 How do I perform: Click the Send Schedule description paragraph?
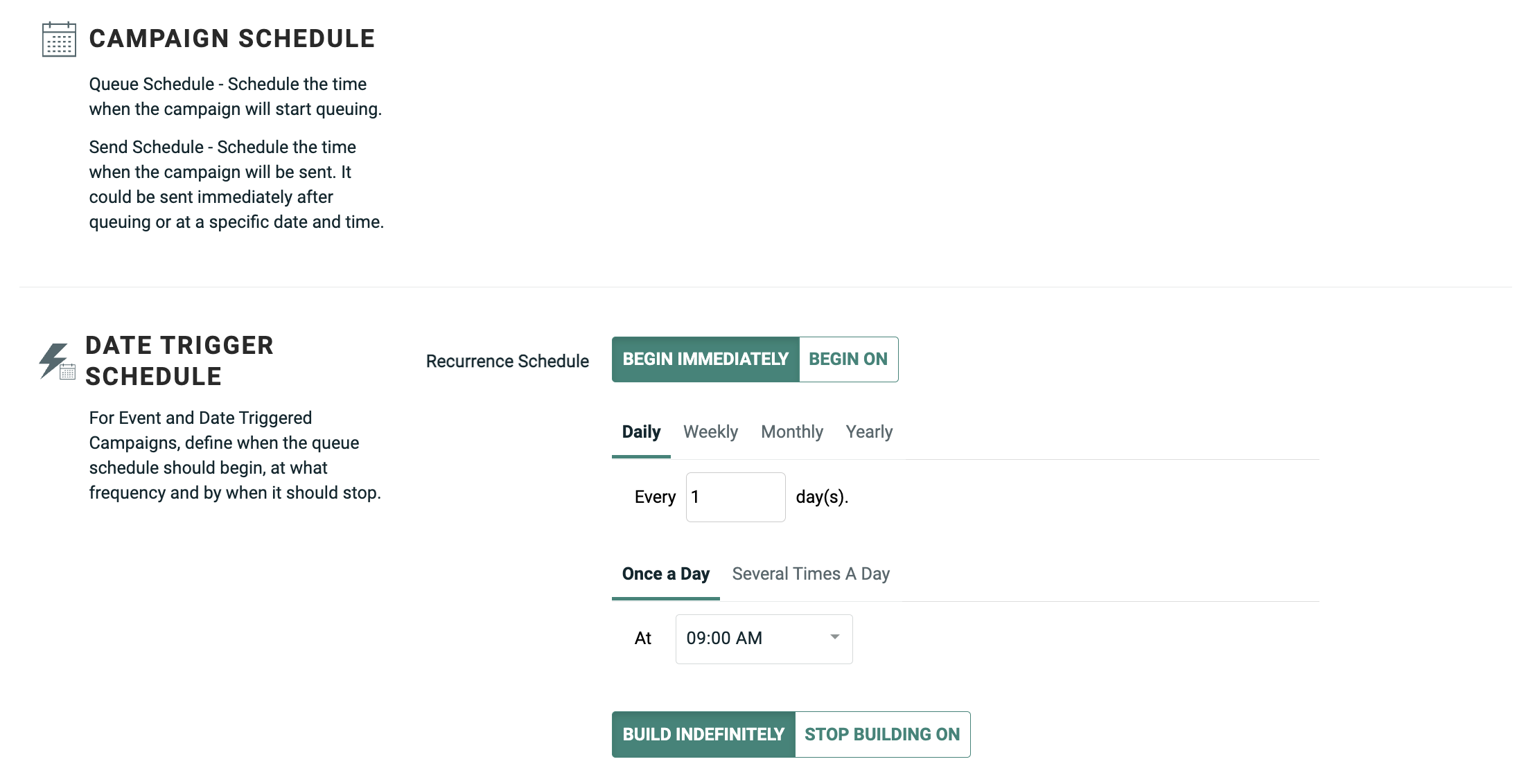click(236, 184)
